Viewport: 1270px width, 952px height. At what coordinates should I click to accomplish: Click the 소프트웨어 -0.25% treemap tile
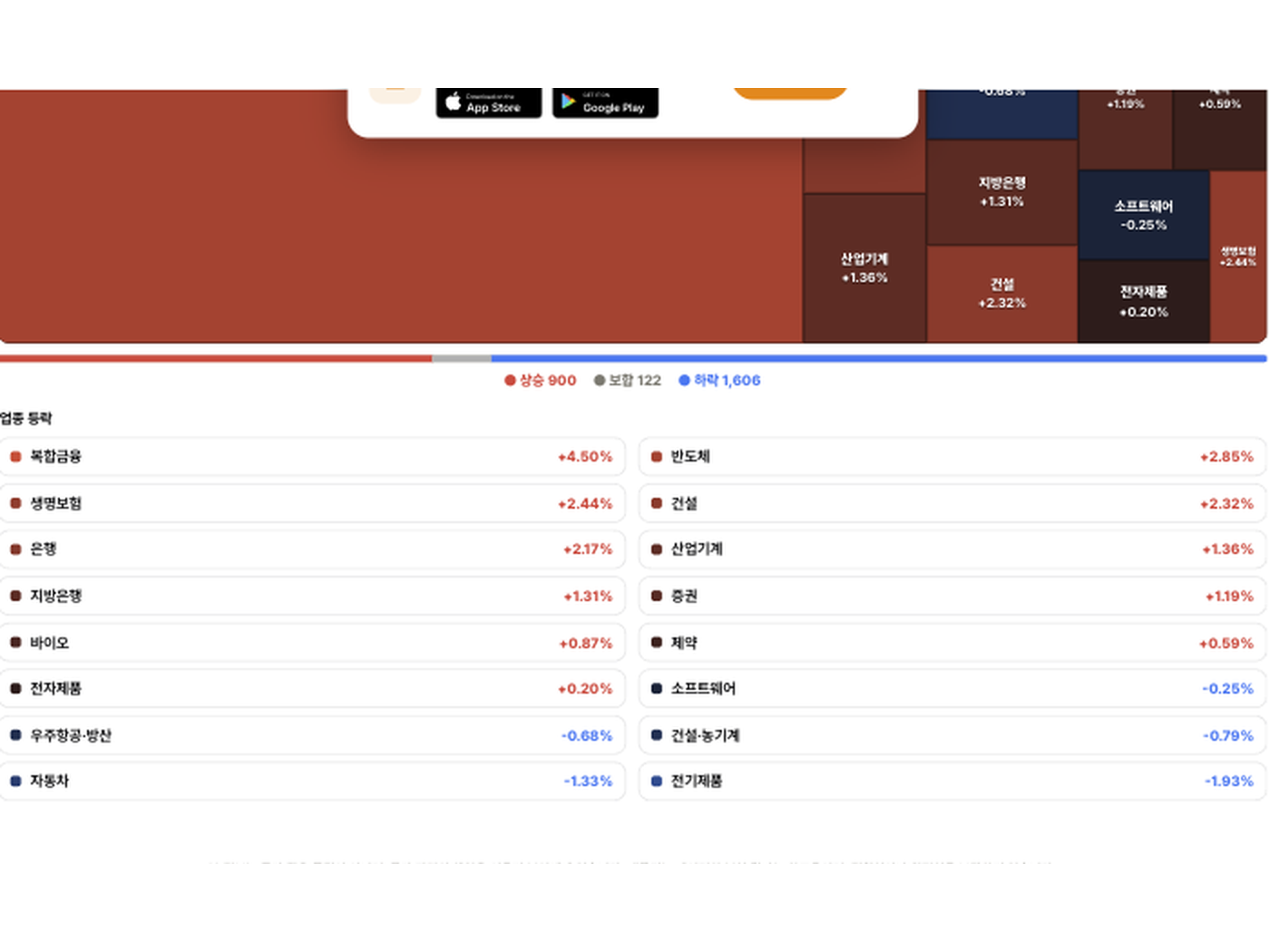pyautogui.click(x=1144, y=216)
